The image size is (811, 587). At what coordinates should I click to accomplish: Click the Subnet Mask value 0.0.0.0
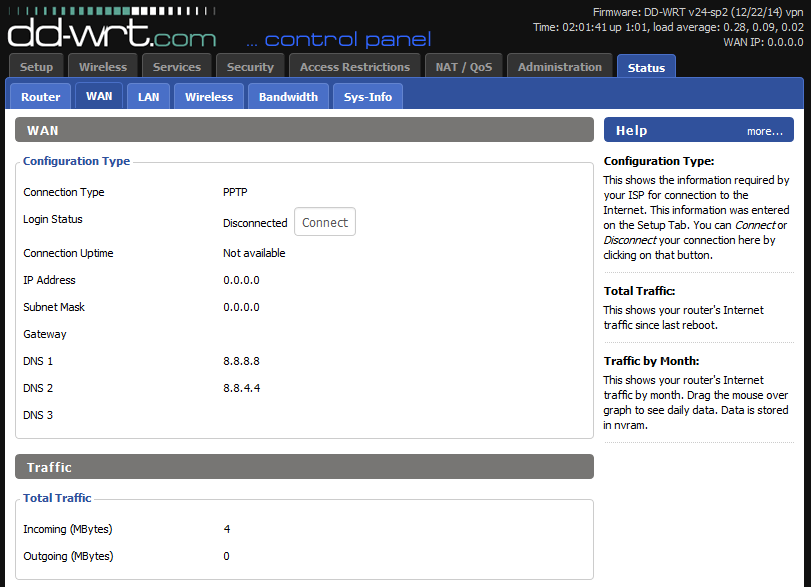[241, 307]
